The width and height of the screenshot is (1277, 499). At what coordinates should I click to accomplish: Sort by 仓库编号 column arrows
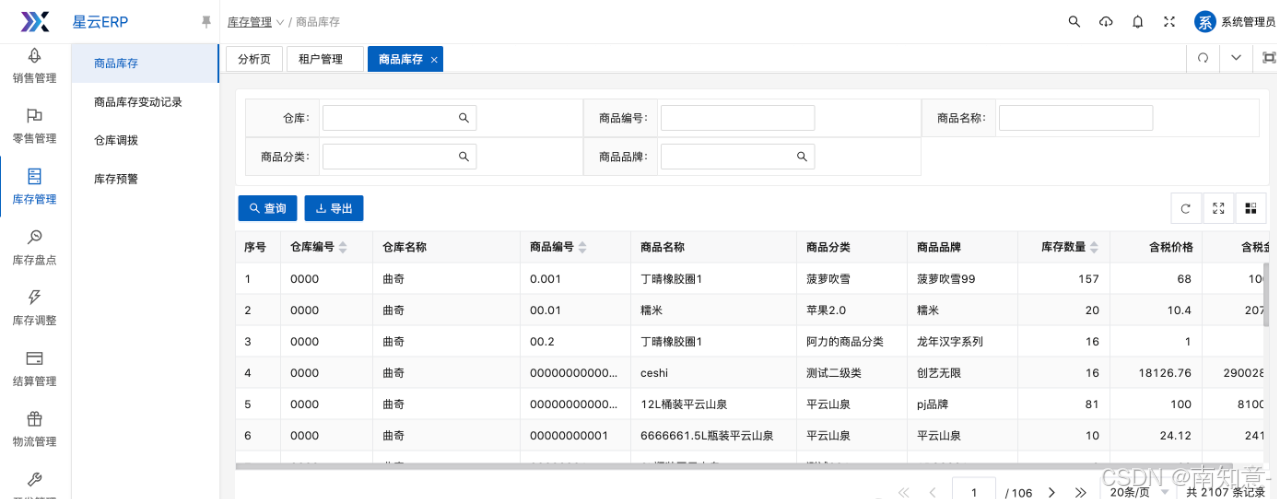343,247
